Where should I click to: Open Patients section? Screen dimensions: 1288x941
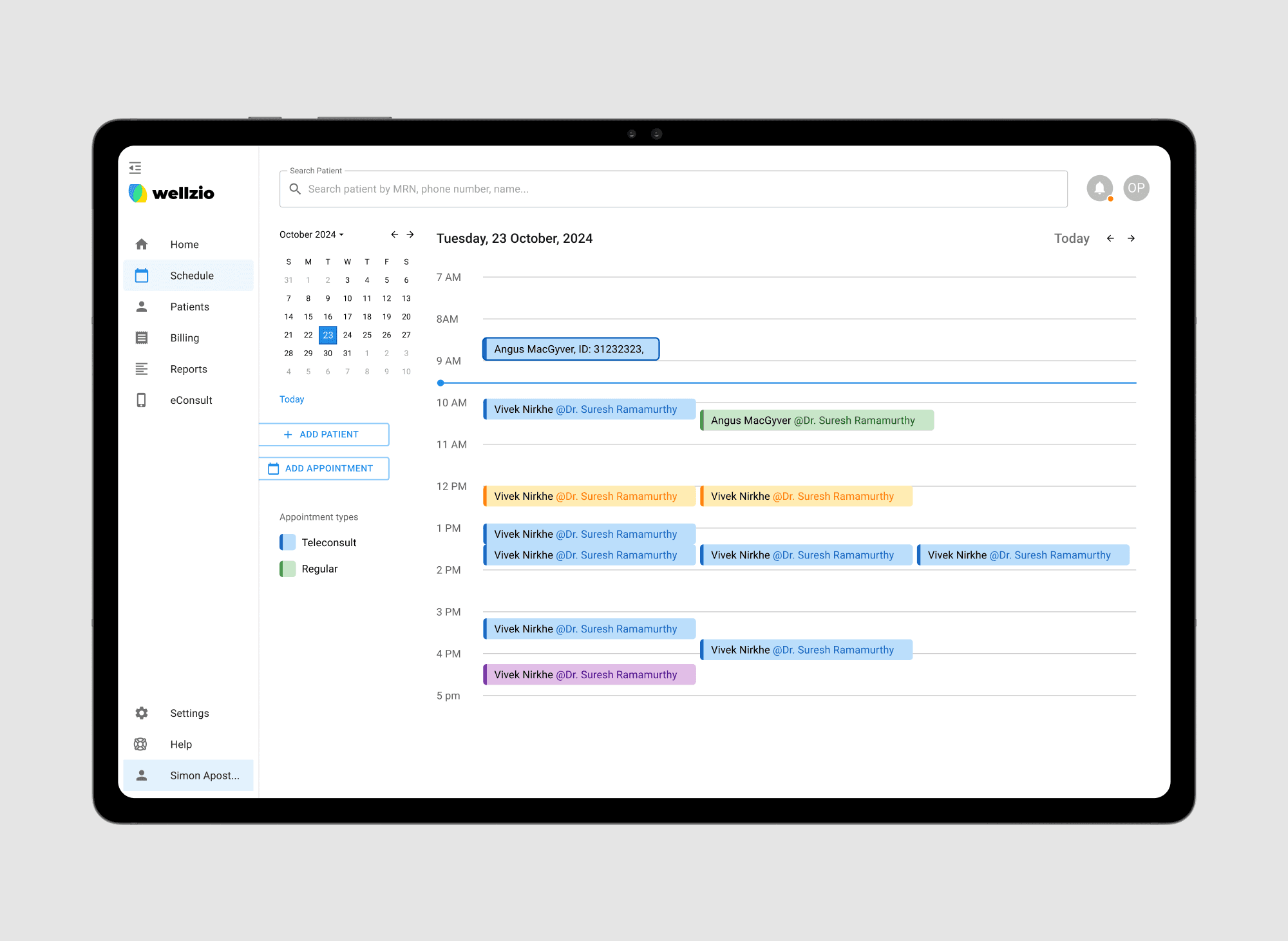coord(189,307)
